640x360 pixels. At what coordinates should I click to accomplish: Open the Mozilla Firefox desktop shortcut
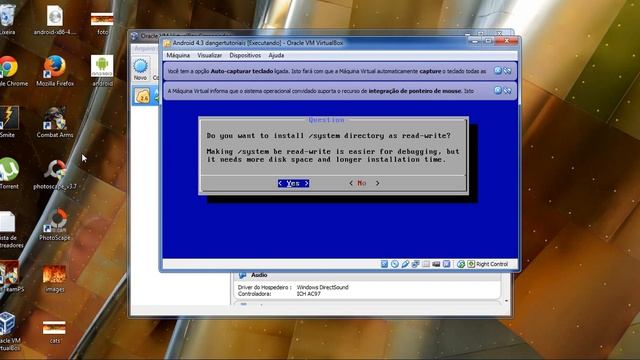(55, 71)
